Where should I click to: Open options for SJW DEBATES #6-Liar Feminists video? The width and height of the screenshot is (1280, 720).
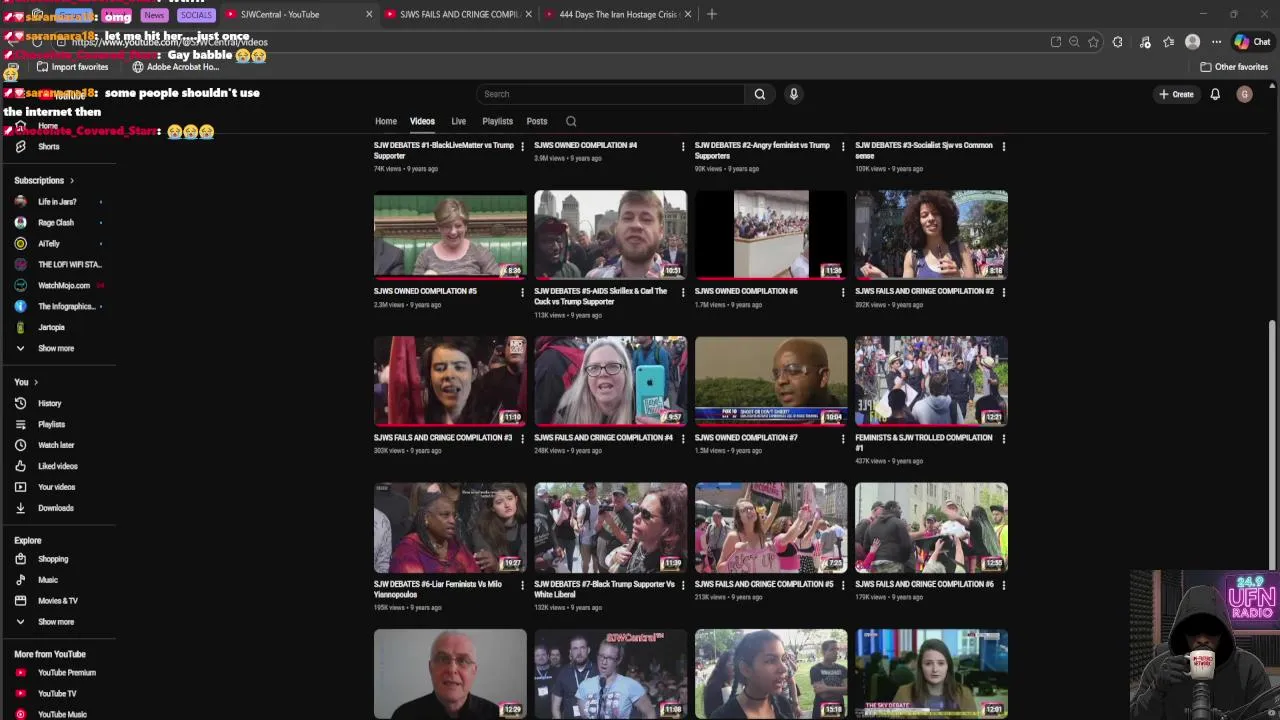pyautogui.click(x=522, y=585)
